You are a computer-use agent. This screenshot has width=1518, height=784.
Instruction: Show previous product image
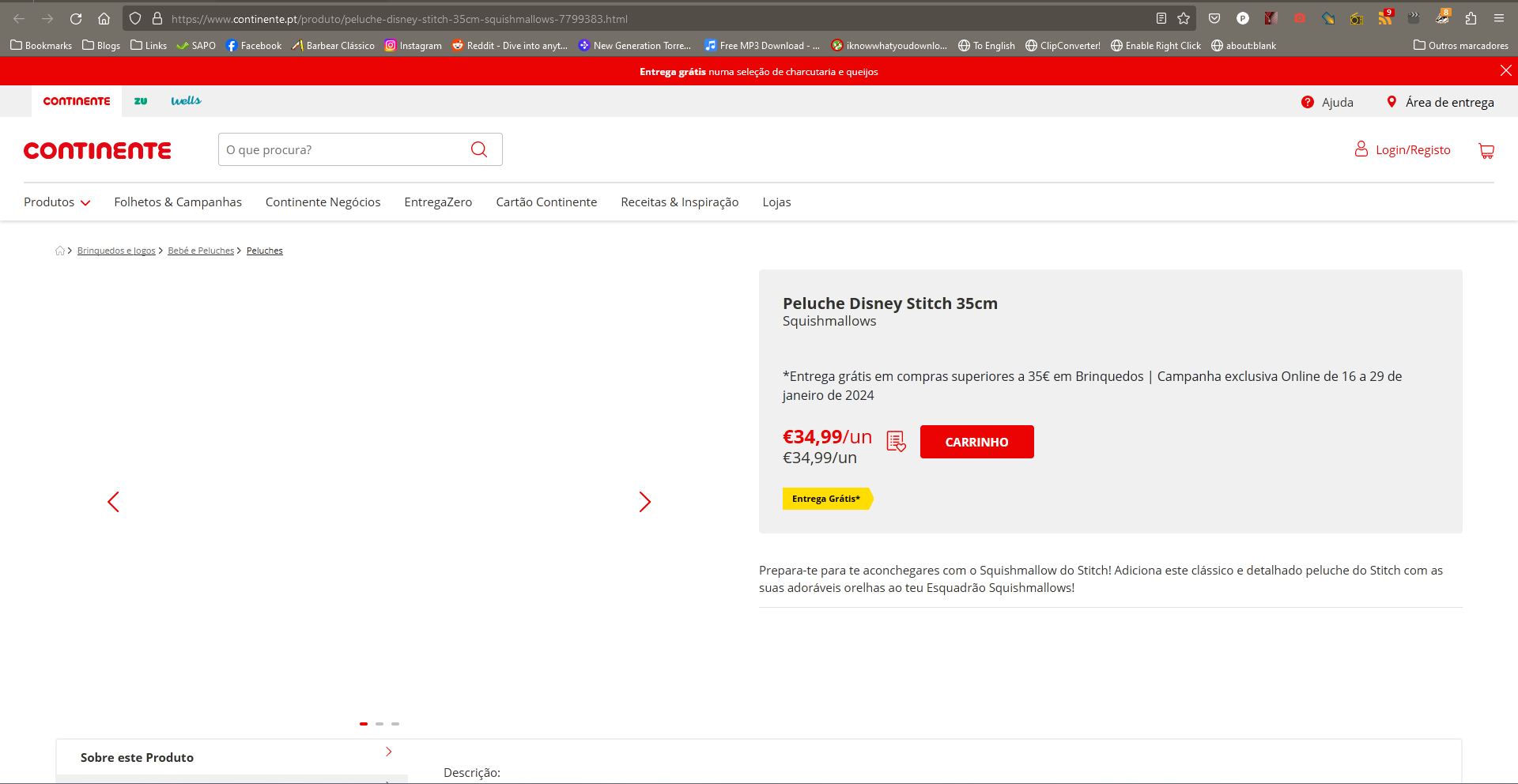pos(113,502)
